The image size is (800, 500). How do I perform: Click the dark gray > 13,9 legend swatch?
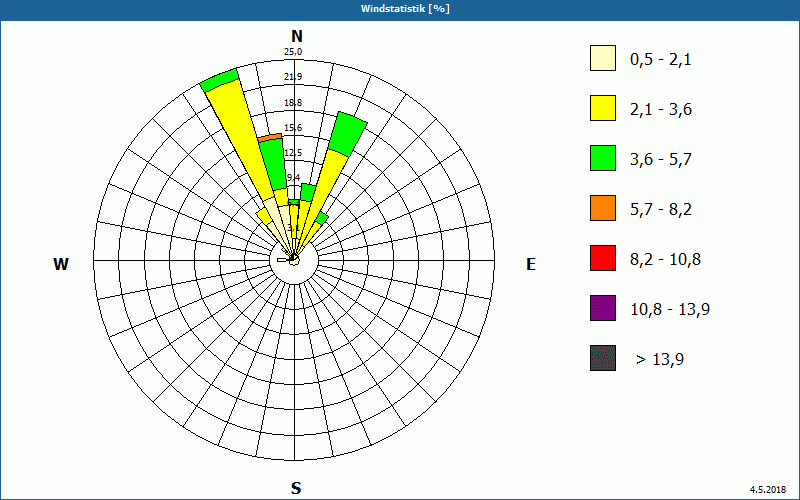pos(603,358)
